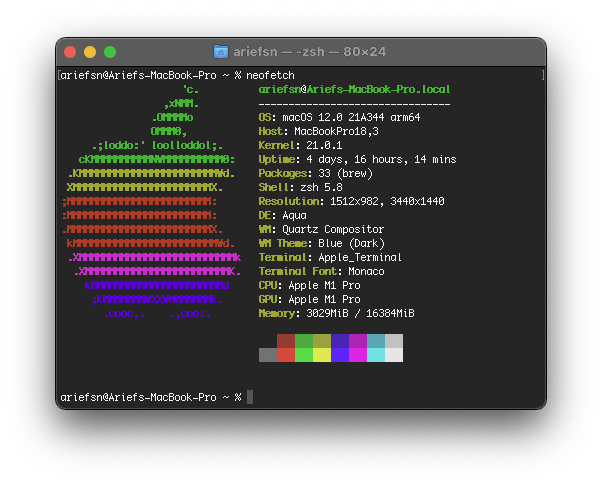
Task: Click the CPU line 'Apple M1 Pro'
Action: [x=324, y=286]
